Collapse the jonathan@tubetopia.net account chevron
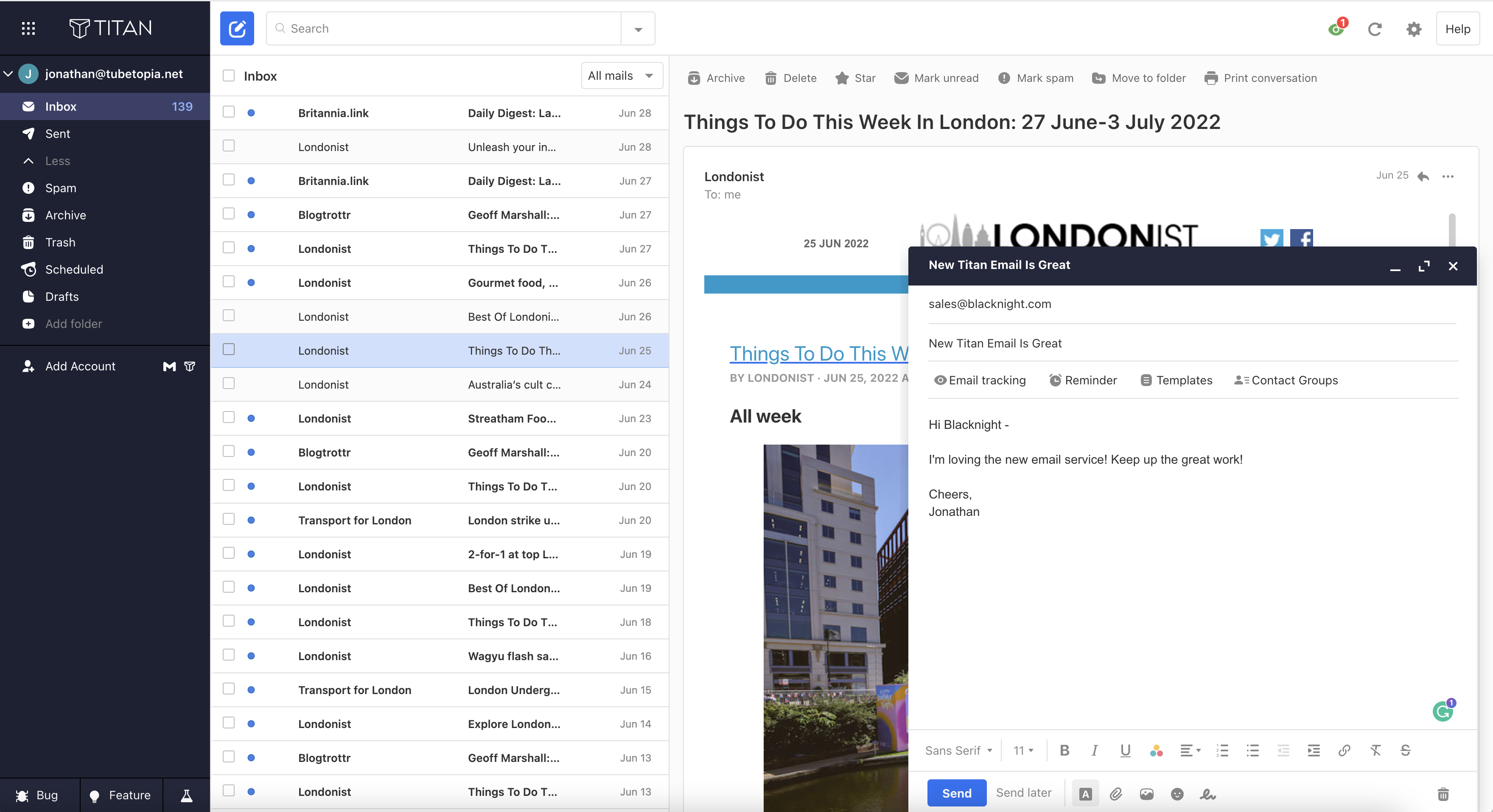Image resolution: width=1493 pixels, height=812 pixels. (x=8, y=74)
